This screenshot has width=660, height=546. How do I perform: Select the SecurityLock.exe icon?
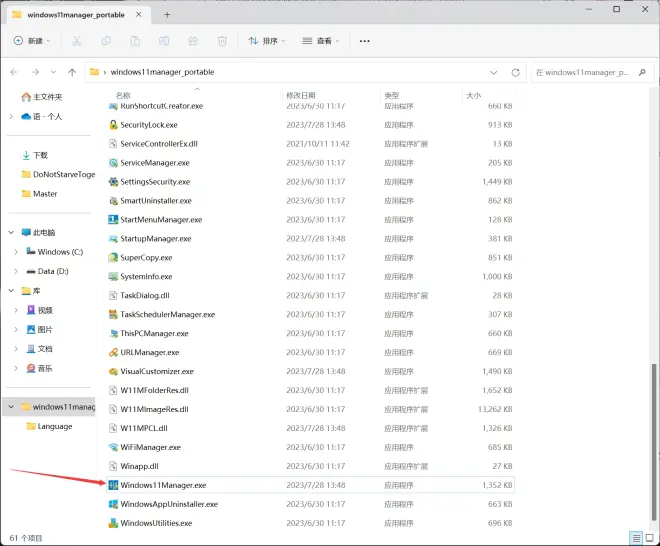[x=113, y=125]
